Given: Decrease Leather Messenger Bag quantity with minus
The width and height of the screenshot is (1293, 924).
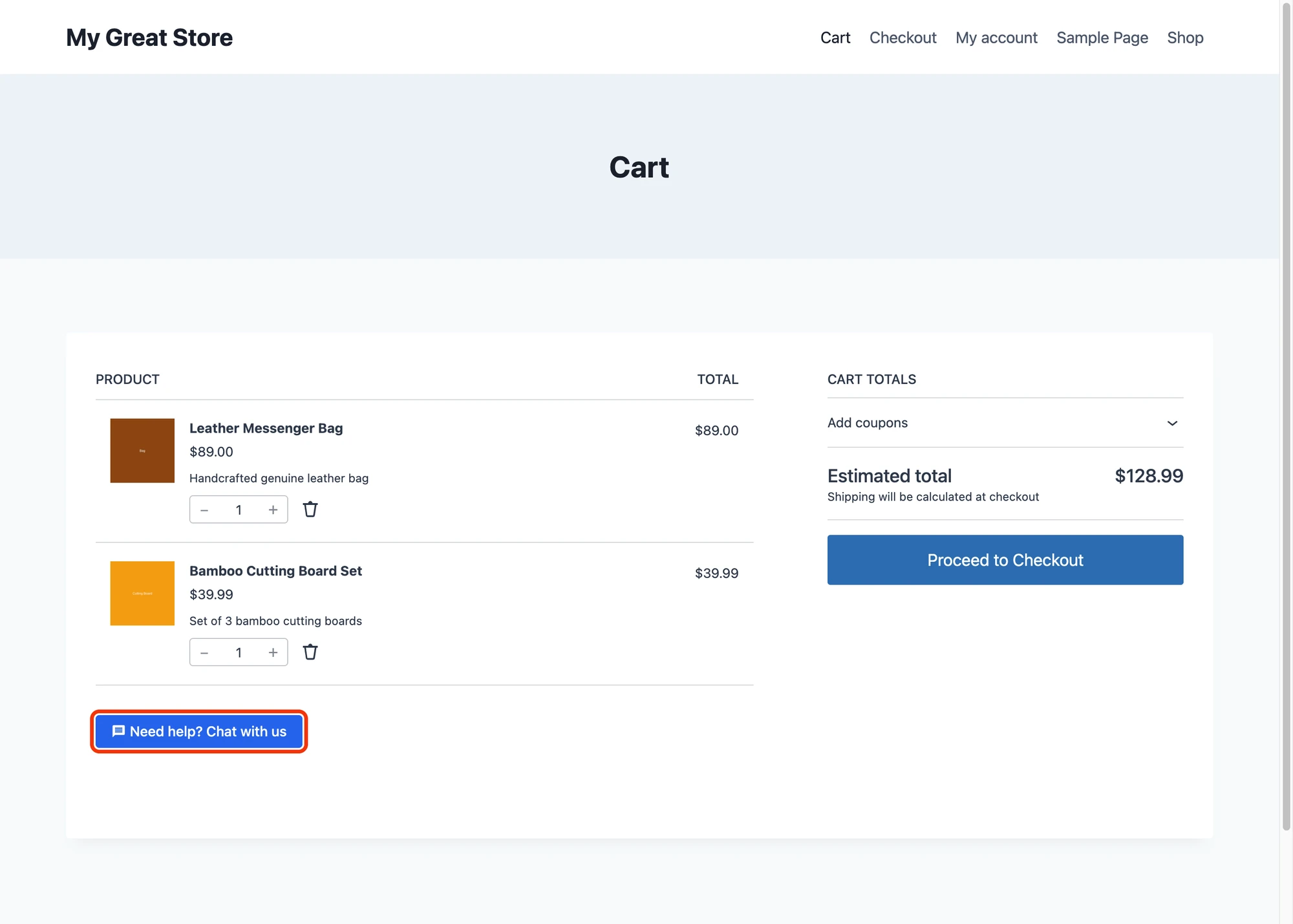Looking at the screenshot, I should click(204, 510).
